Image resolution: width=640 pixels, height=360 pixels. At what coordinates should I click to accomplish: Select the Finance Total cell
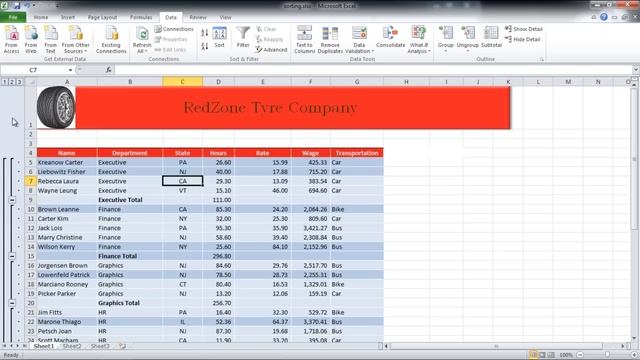[130, 256]
